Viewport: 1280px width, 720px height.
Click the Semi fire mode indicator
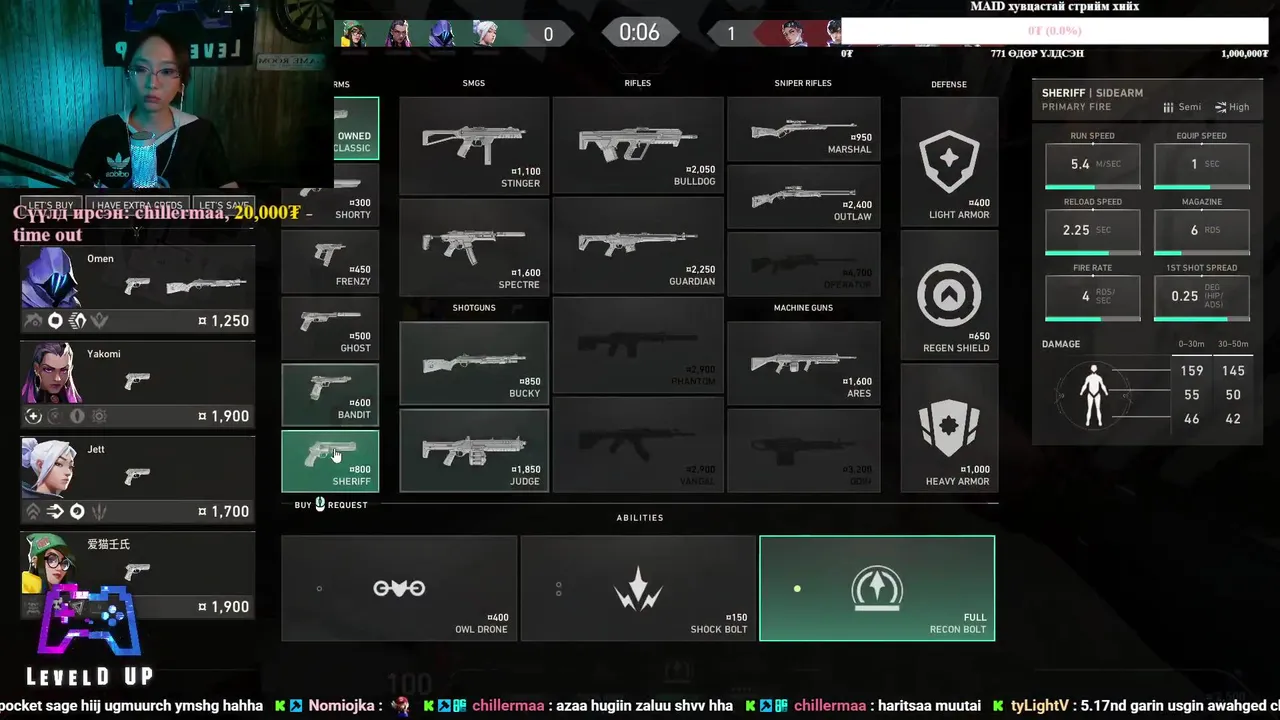click(x=1182, y=107)
